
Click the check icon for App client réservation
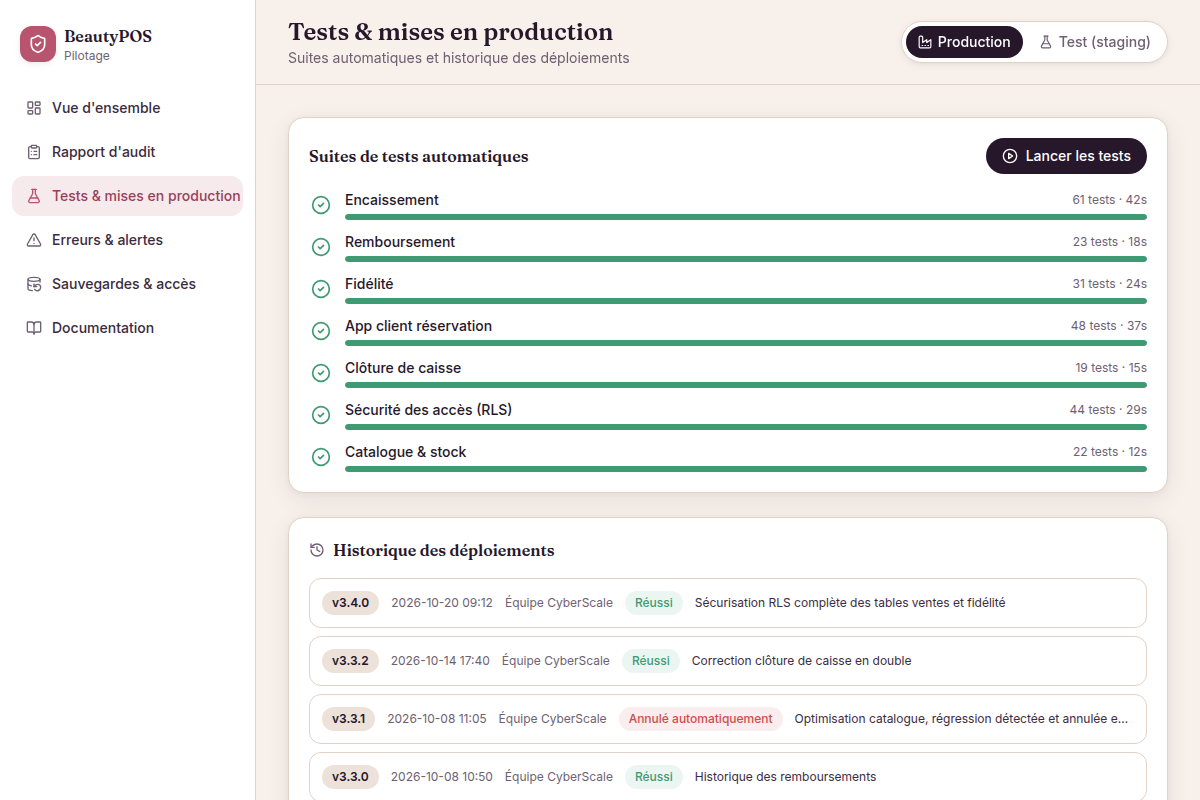[x=321, y=331]
